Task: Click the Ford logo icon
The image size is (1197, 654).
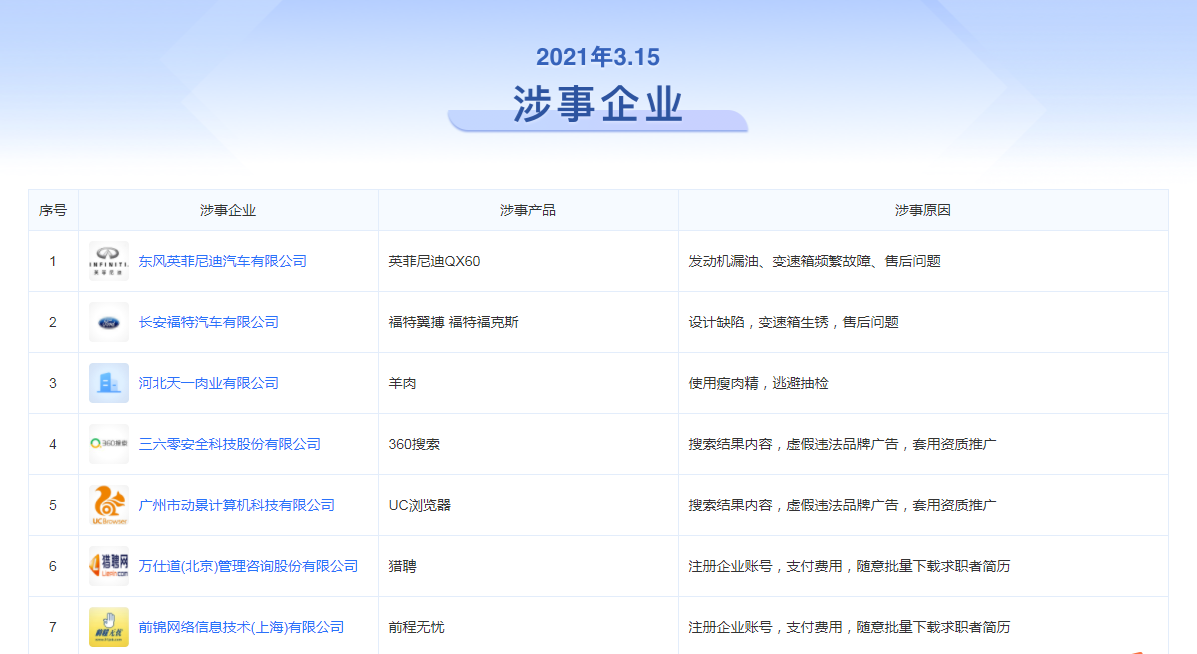Action: (x=108, y=322)
